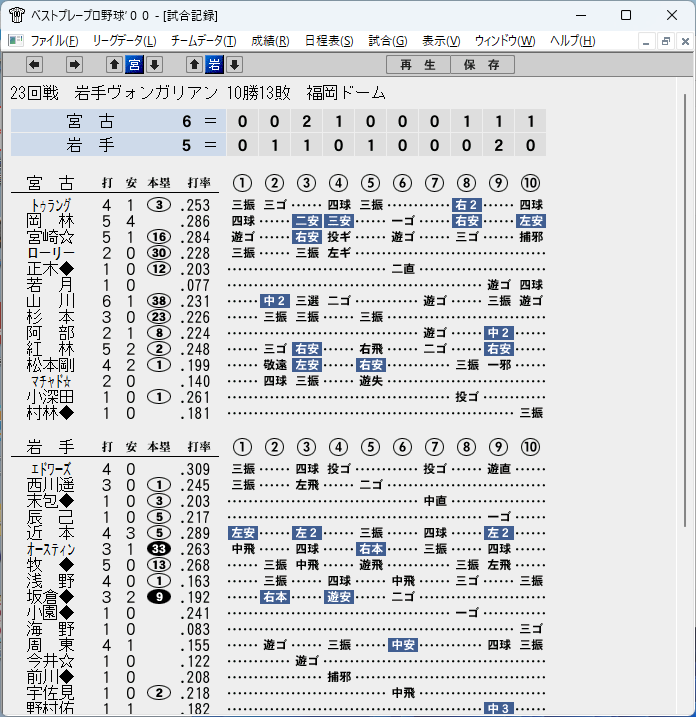Click the 保存 save button
The image size is (696, 717).
(482, 64)
